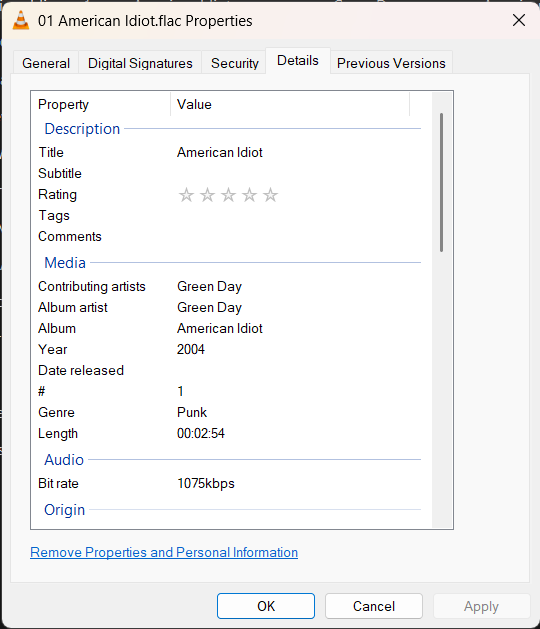The height and width of the screenshot is (629, 540).
Task: Click the Length value 00:02:54
Action: tap(201, 433)
